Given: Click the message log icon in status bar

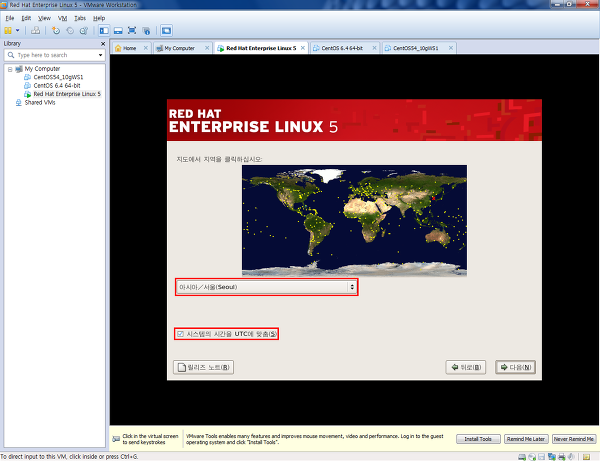Looking at the screenshot, I should (x=586, y=457).
